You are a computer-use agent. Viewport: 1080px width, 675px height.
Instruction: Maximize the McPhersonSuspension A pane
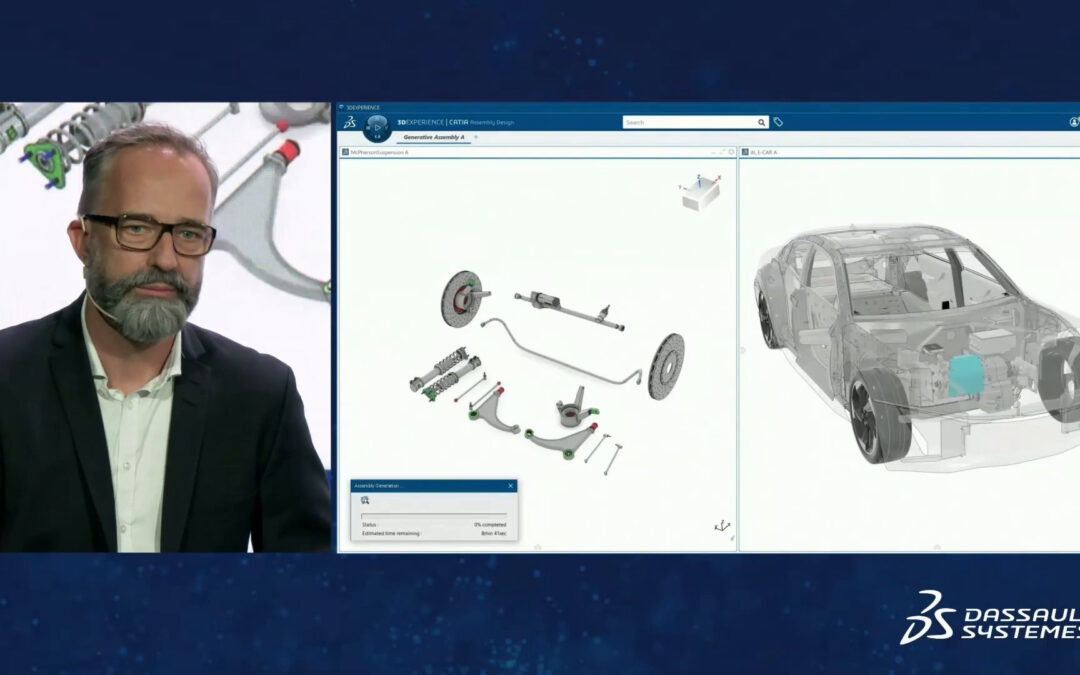click(x=723, y=152)
